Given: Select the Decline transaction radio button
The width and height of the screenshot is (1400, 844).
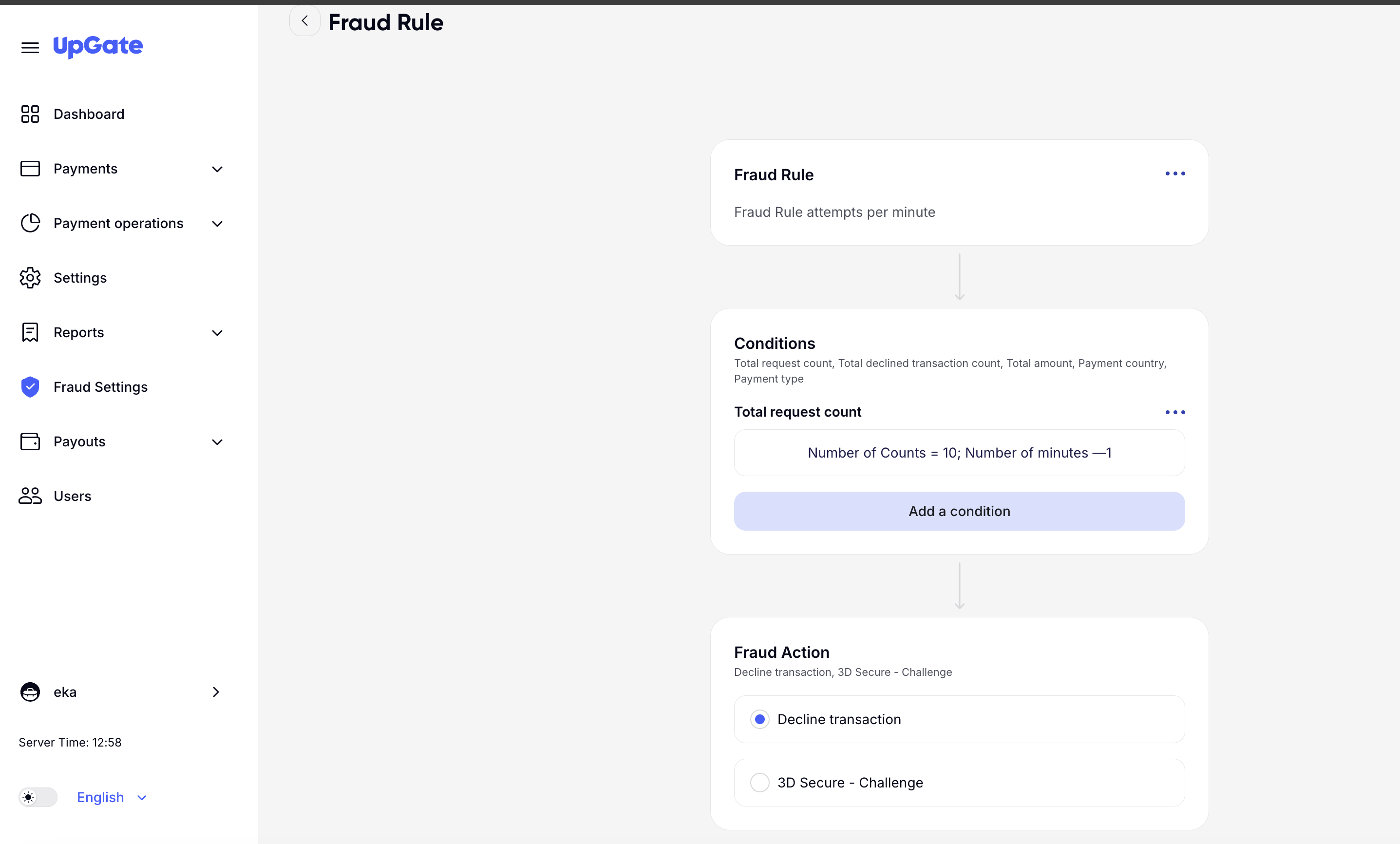Looking at the screenshot, I should coord(759,719).
